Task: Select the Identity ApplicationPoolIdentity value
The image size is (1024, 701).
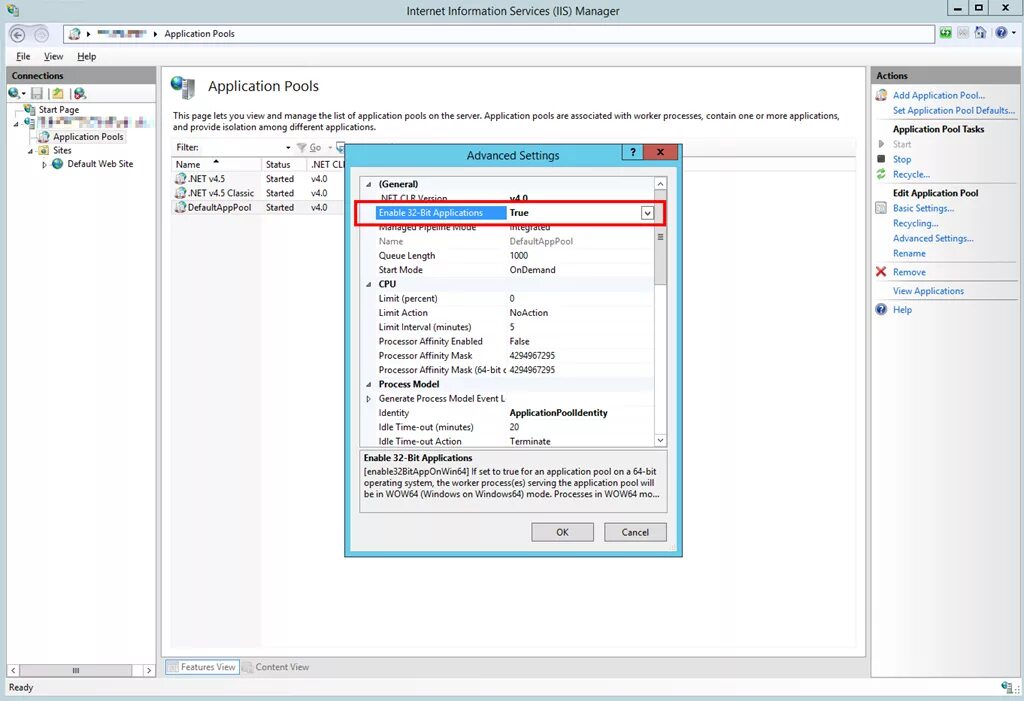Action: pos(558,413)
